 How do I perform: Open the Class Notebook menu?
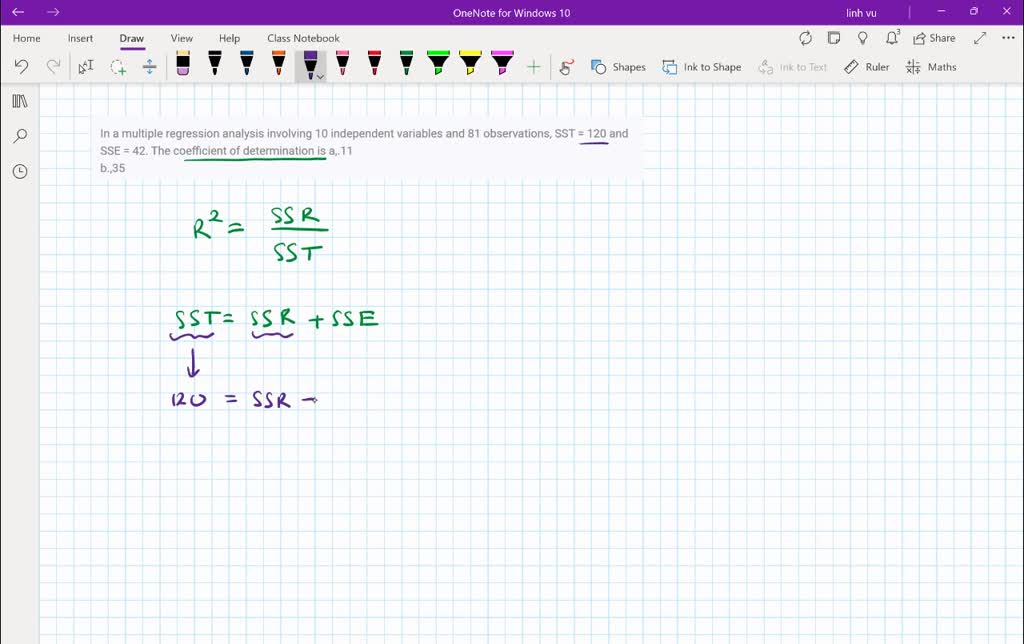pos(303,38)
